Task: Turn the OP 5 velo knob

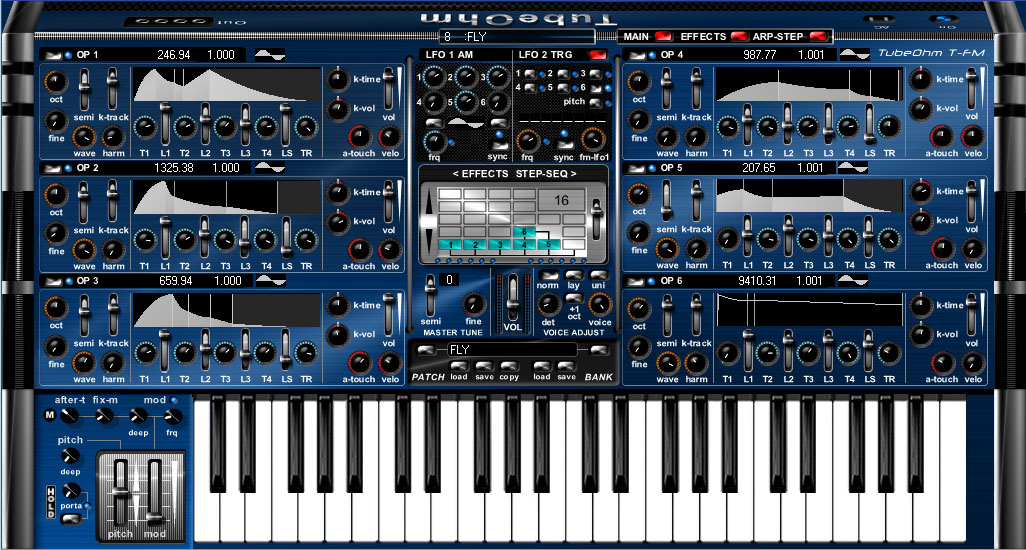Action: point(972,249)
